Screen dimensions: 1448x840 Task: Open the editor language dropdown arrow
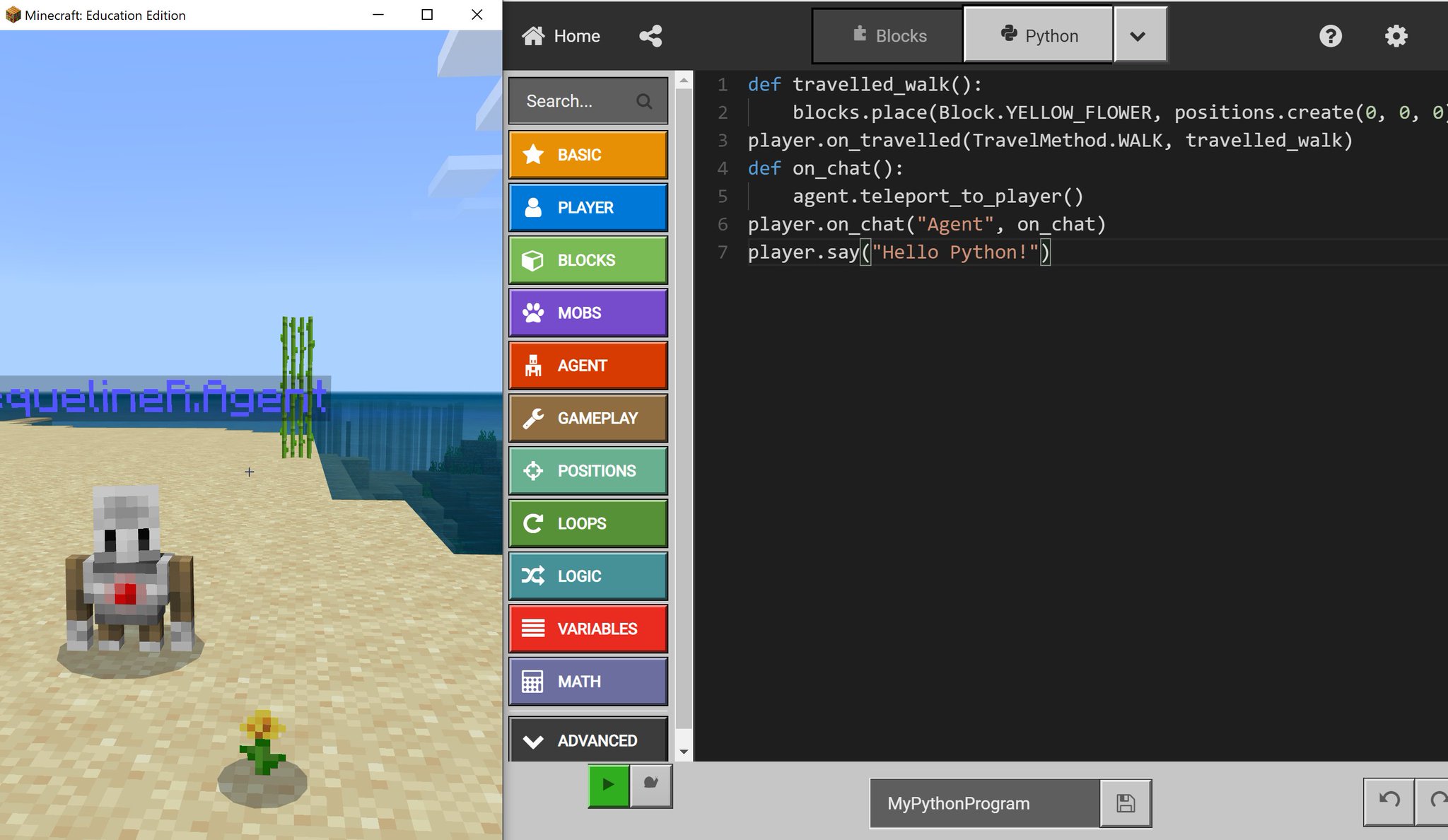[1138, 36]
